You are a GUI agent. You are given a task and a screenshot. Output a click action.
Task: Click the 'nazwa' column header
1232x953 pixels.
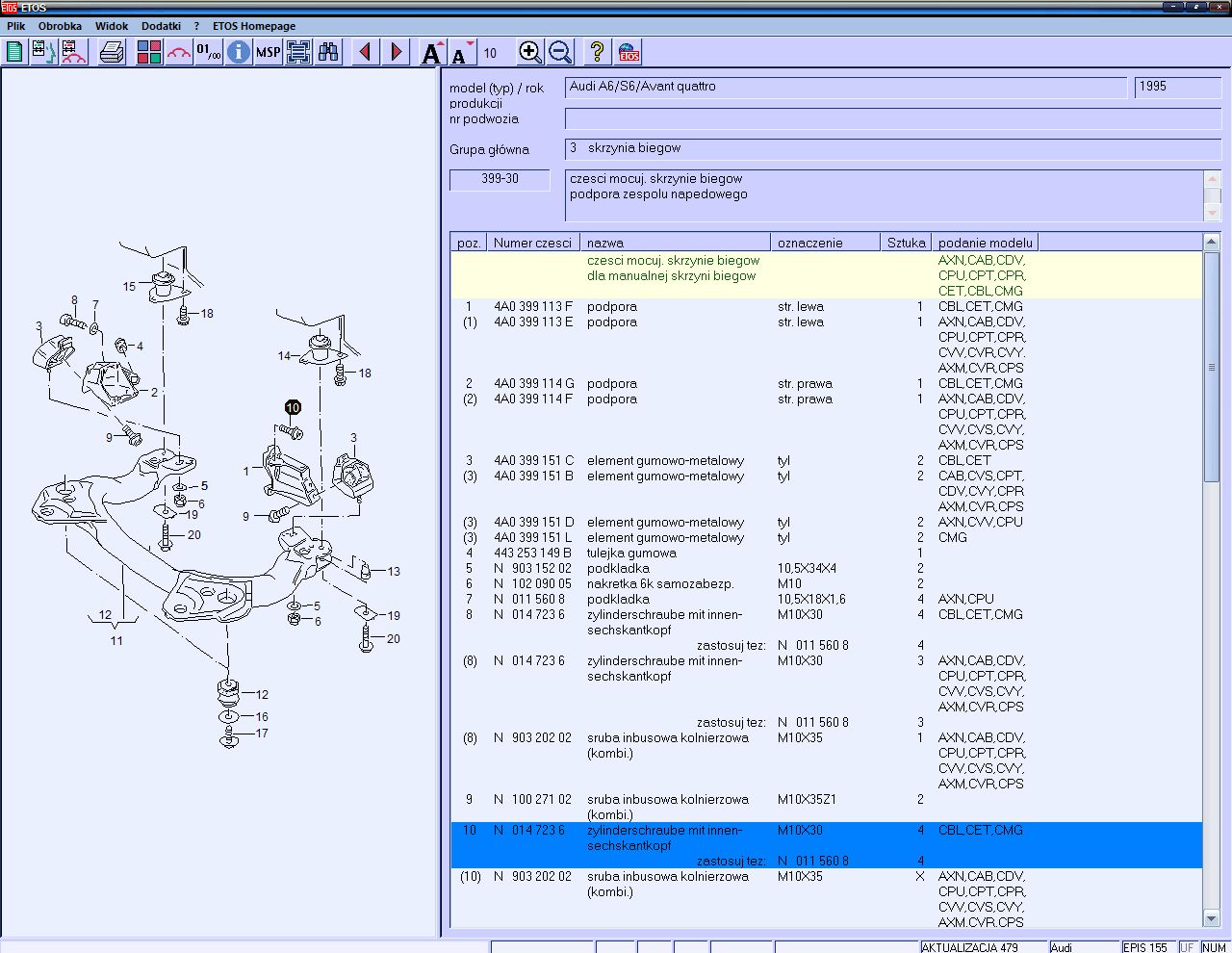tap(675, 243)
